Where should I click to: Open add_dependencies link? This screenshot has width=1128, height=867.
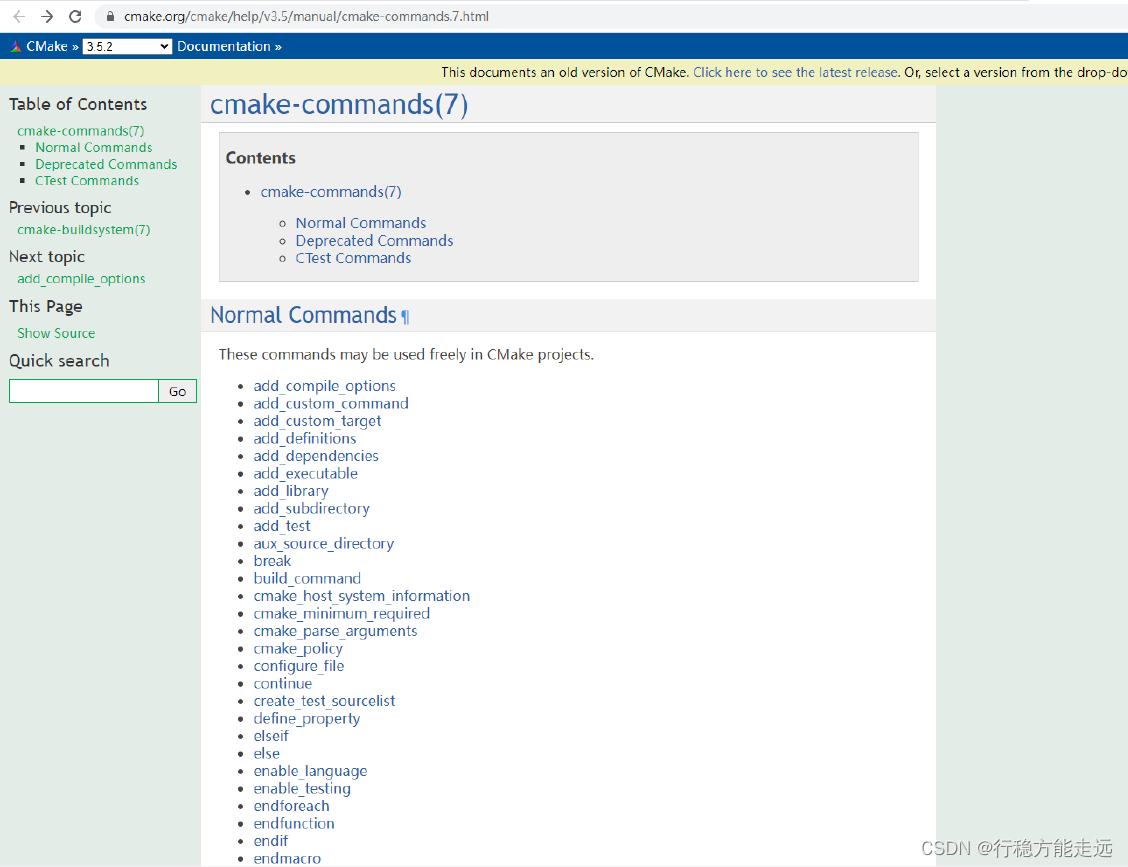click(x=316, y=456)
